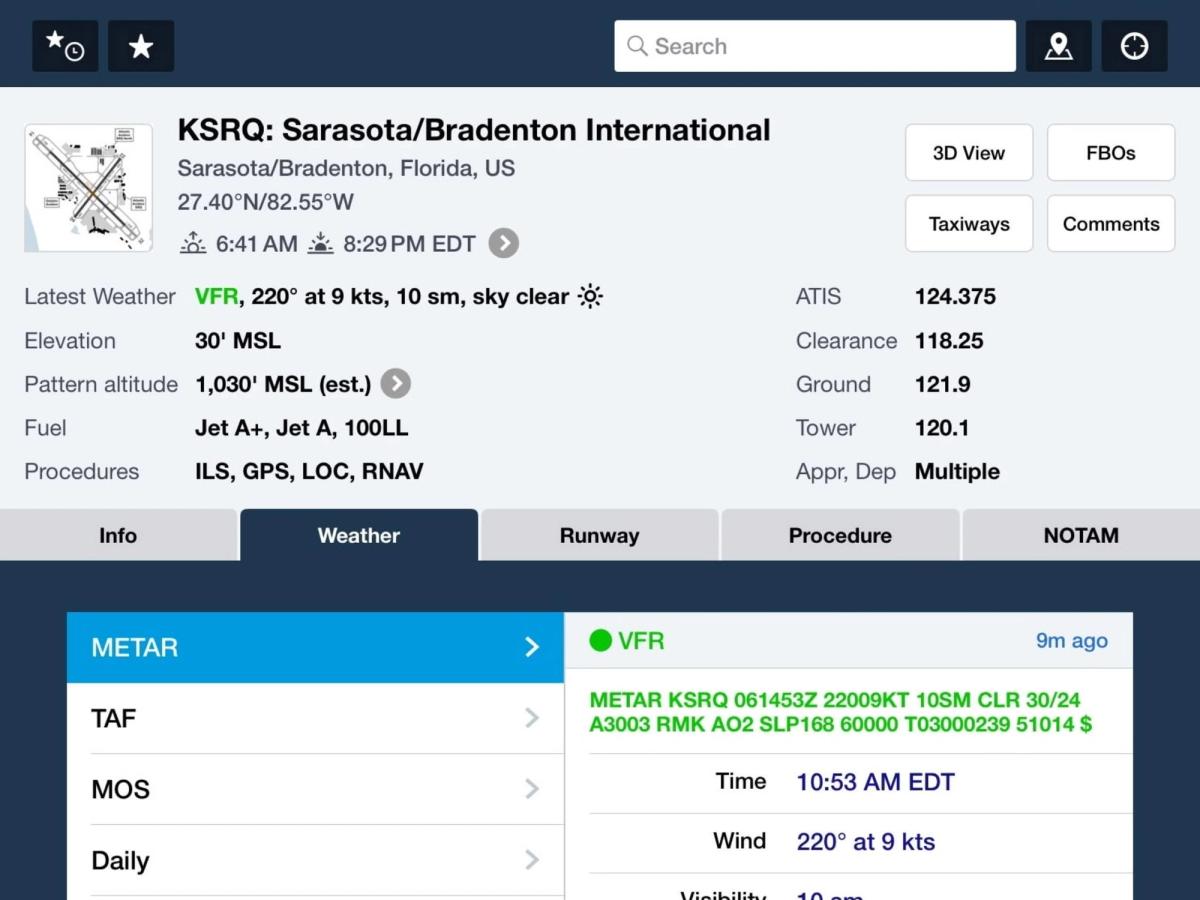
Task: Tap Clearance frequency 118.25
Action: click(x=949, y=341)
